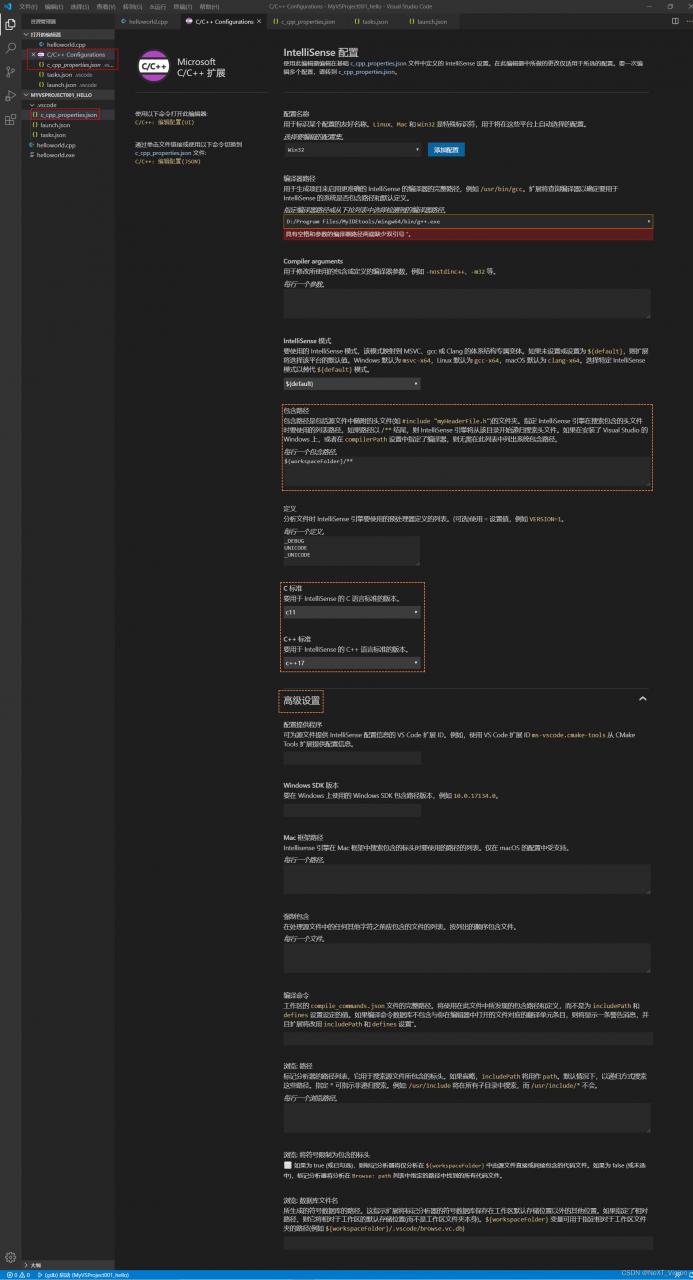Open the Explorer view in the activity bar
The width and height of the screenshot is (693, 1280).
(10, 24)
